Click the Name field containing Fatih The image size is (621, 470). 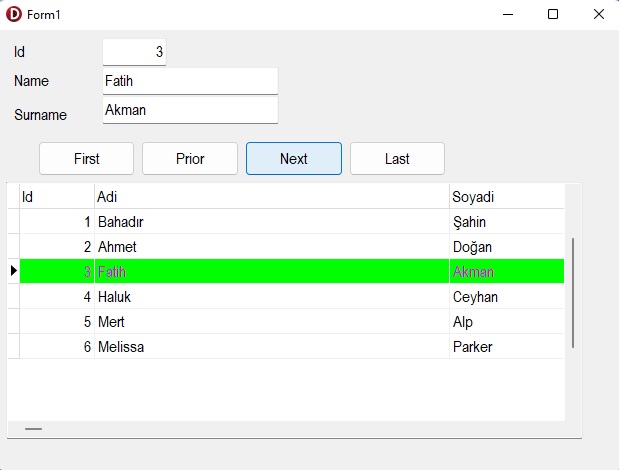point(190,81)
